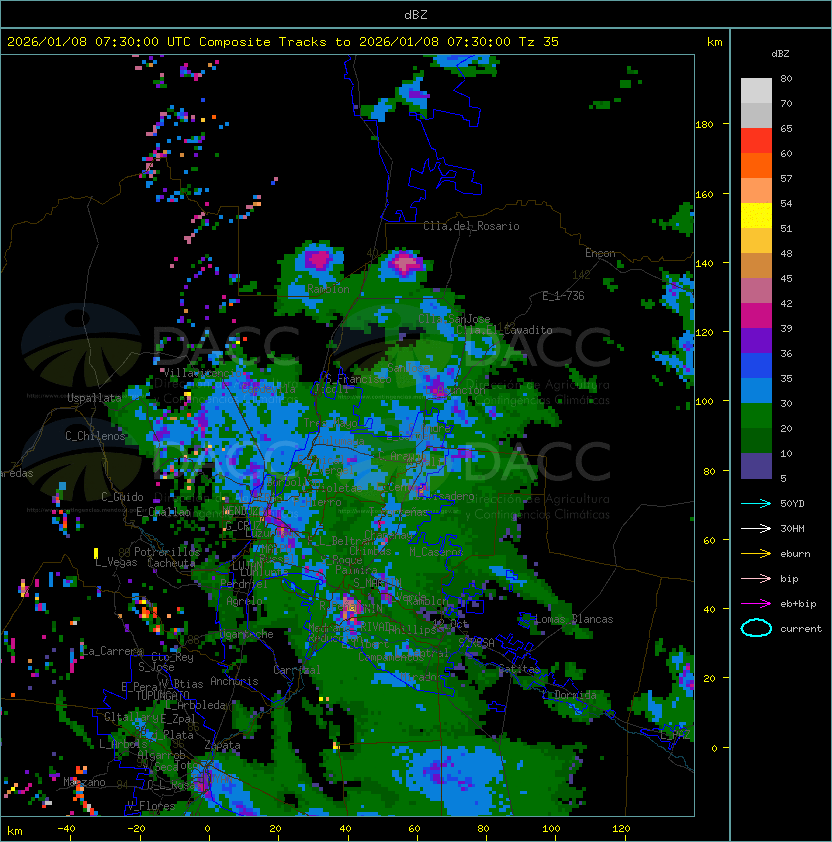832x842 pixels.
Task: Click the 'C_Guido' map label
Action: pos(122,497)
